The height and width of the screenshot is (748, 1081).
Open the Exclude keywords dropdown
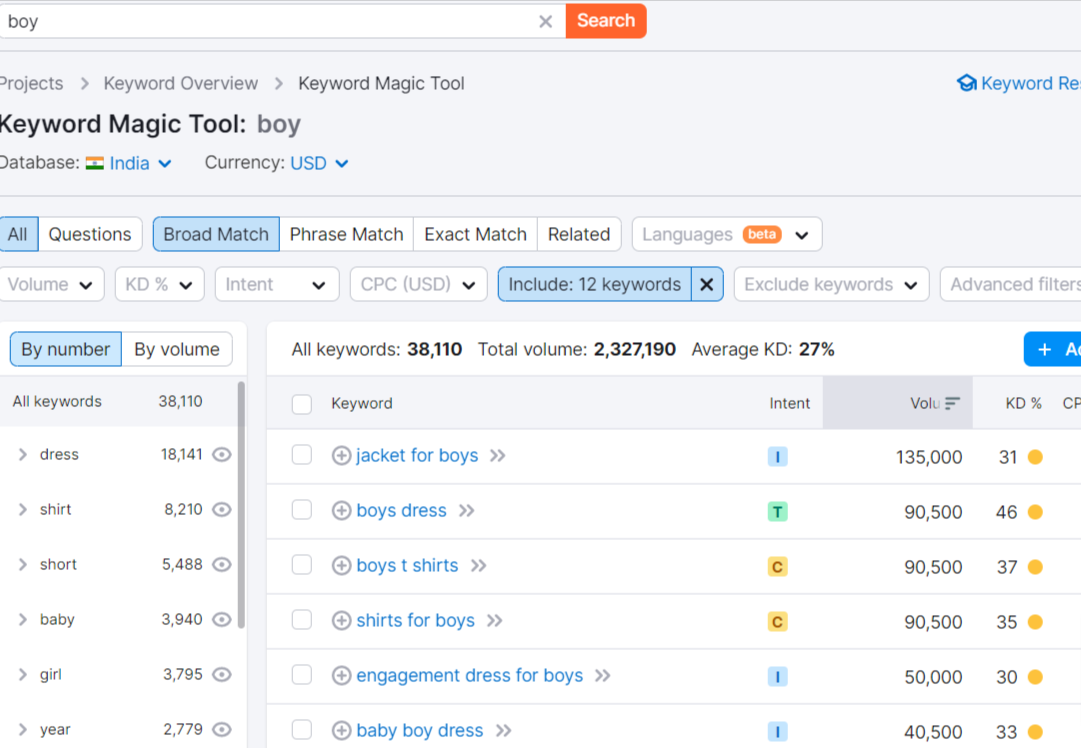(831, 284)
